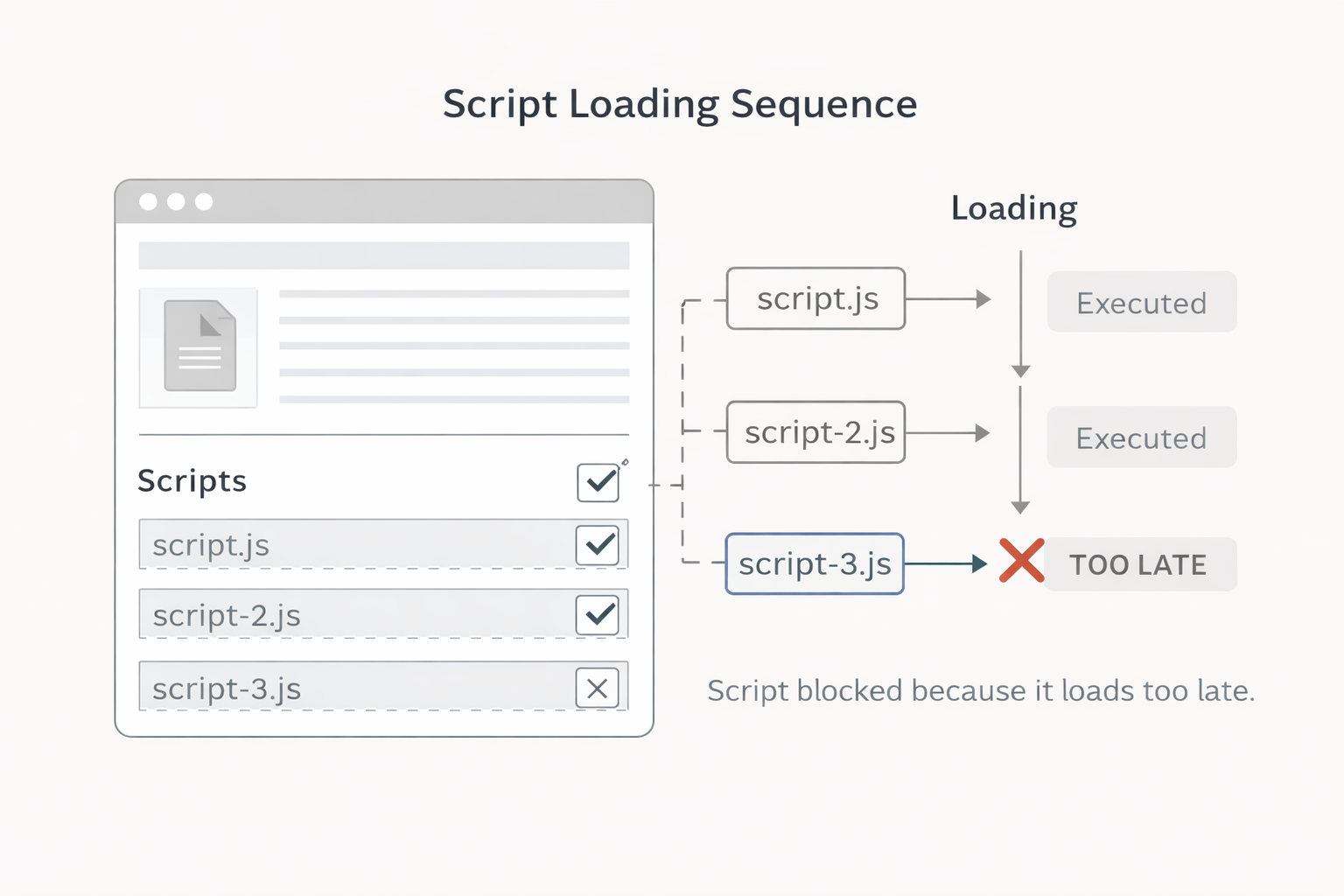Viewport: 1344px width, 896px height.
Task: Click the red X blocked icon
Action: (x=1021, y=561)
